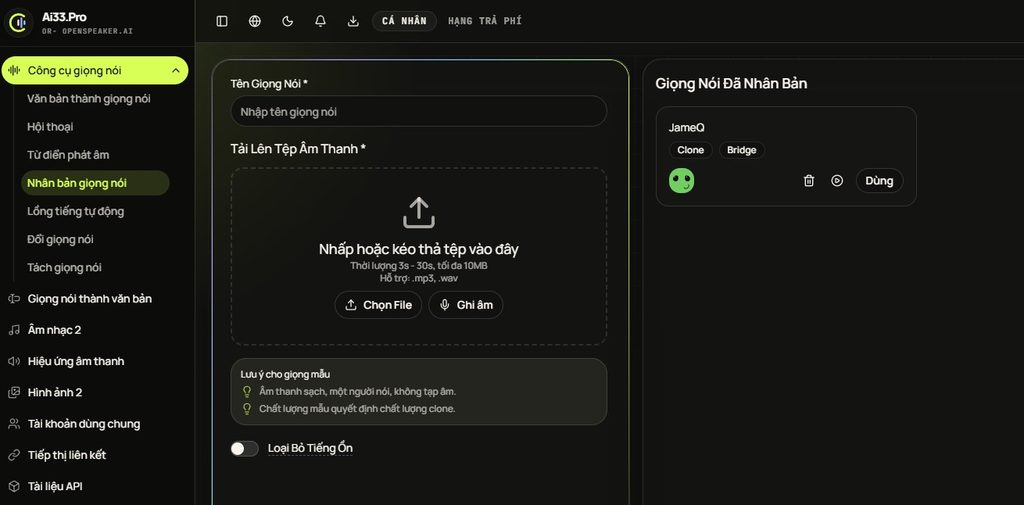Viewport: 1024px width, 505px height.
Task: Click the JameQ voice name
Action: [686, 128]
